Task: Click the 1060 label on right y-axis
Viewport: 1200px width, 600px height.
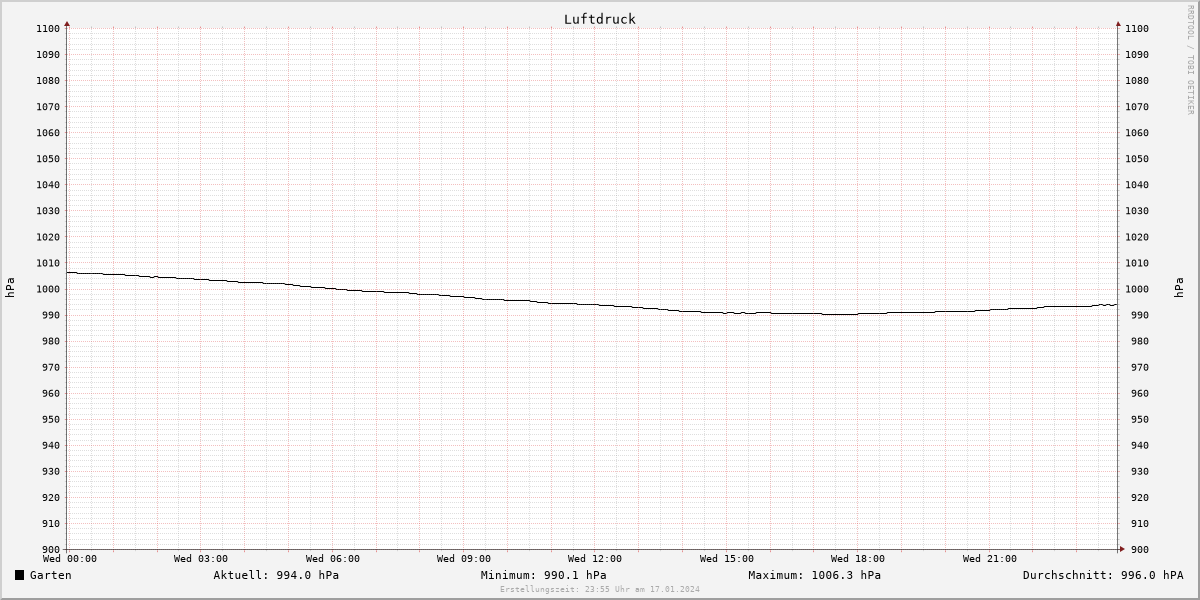Action: [1137, 133]
